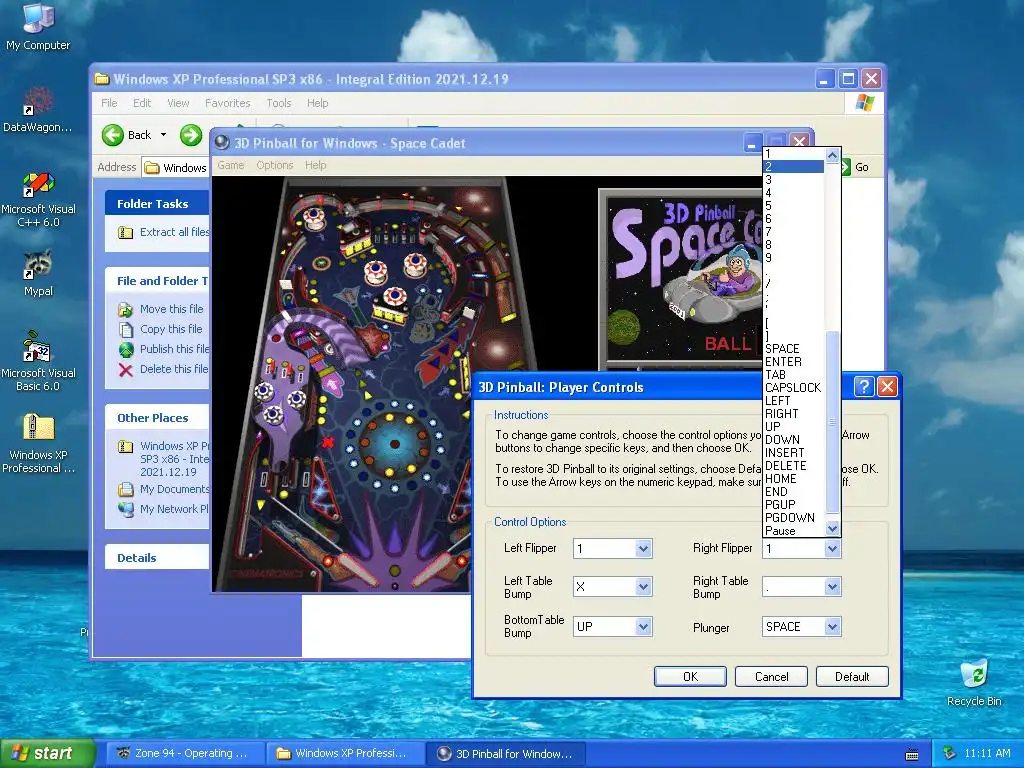Open the Tools menu in Explorer window
The width and height of the screenshot is (1024, 768).
(x=279, y=103)
